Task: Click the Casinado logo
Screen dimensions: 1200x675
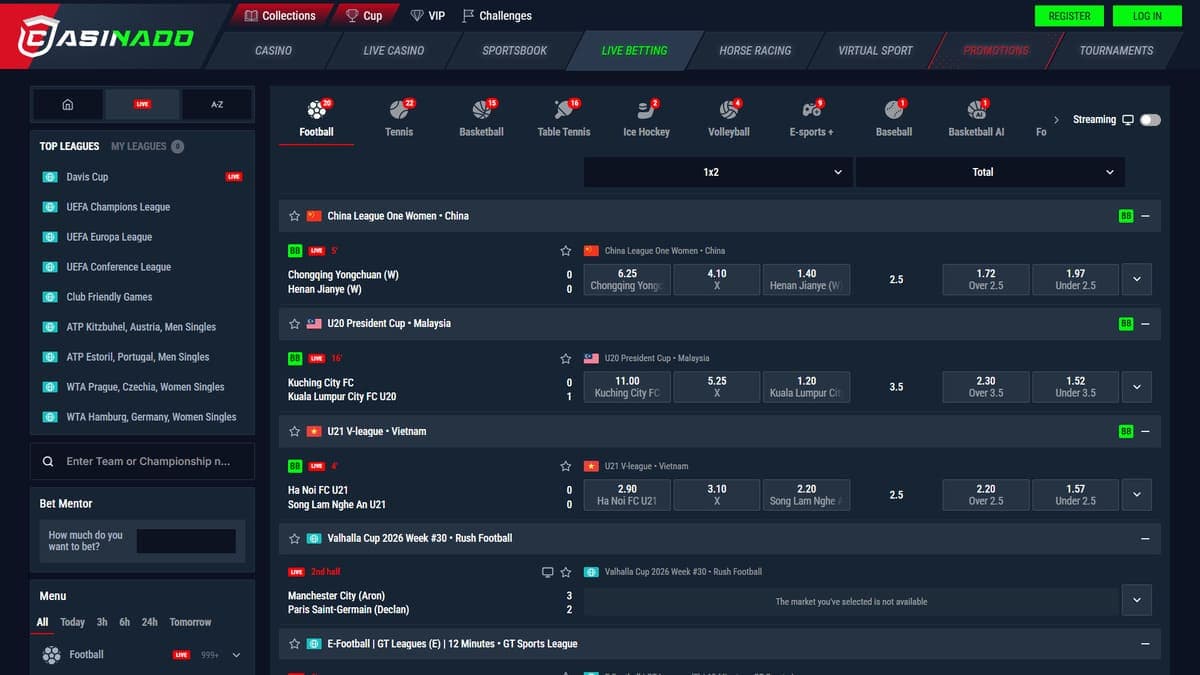Action: tap(106, 38)
